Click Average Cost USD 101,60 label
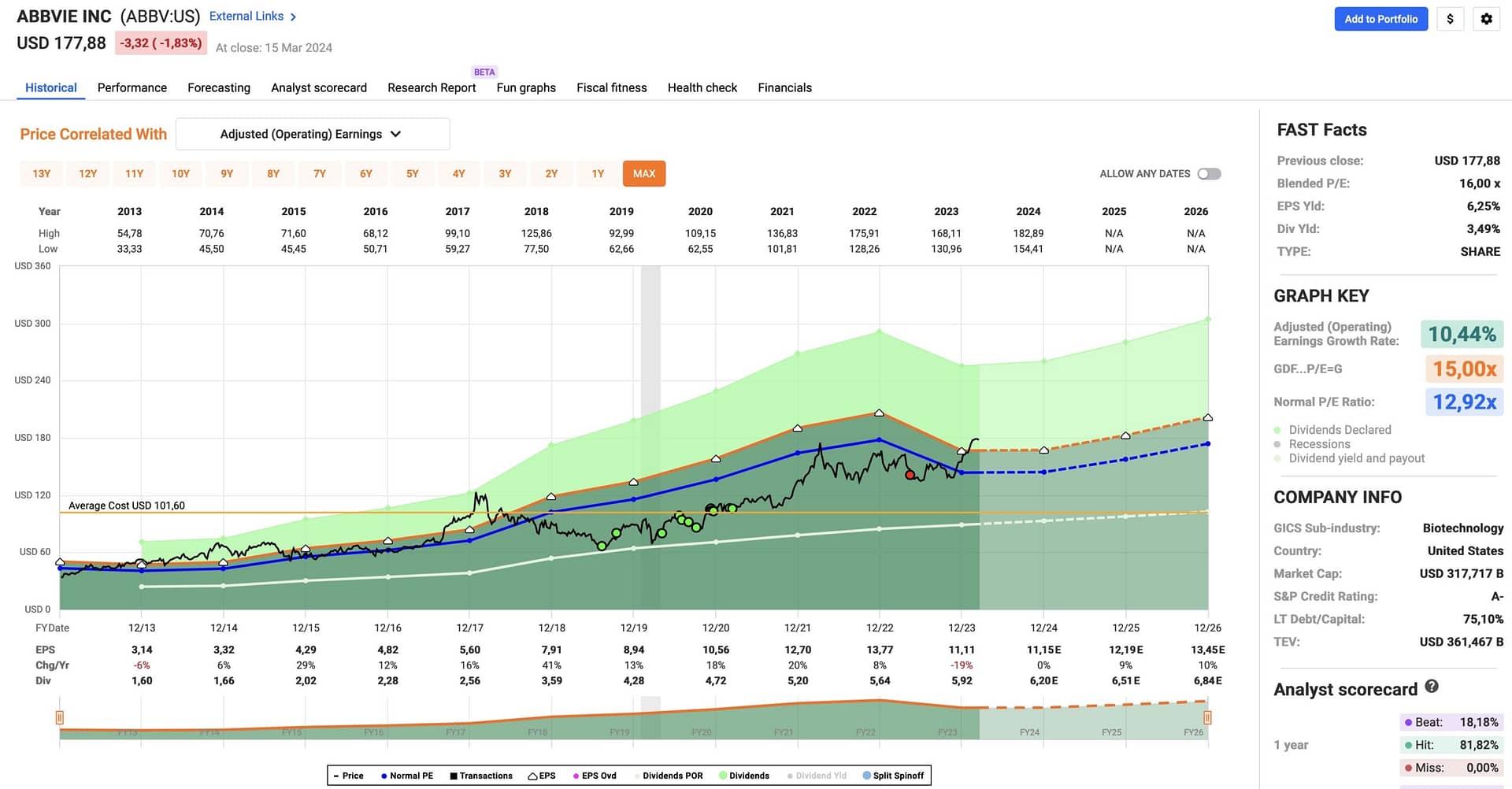1512x789 pixels. 127,506
